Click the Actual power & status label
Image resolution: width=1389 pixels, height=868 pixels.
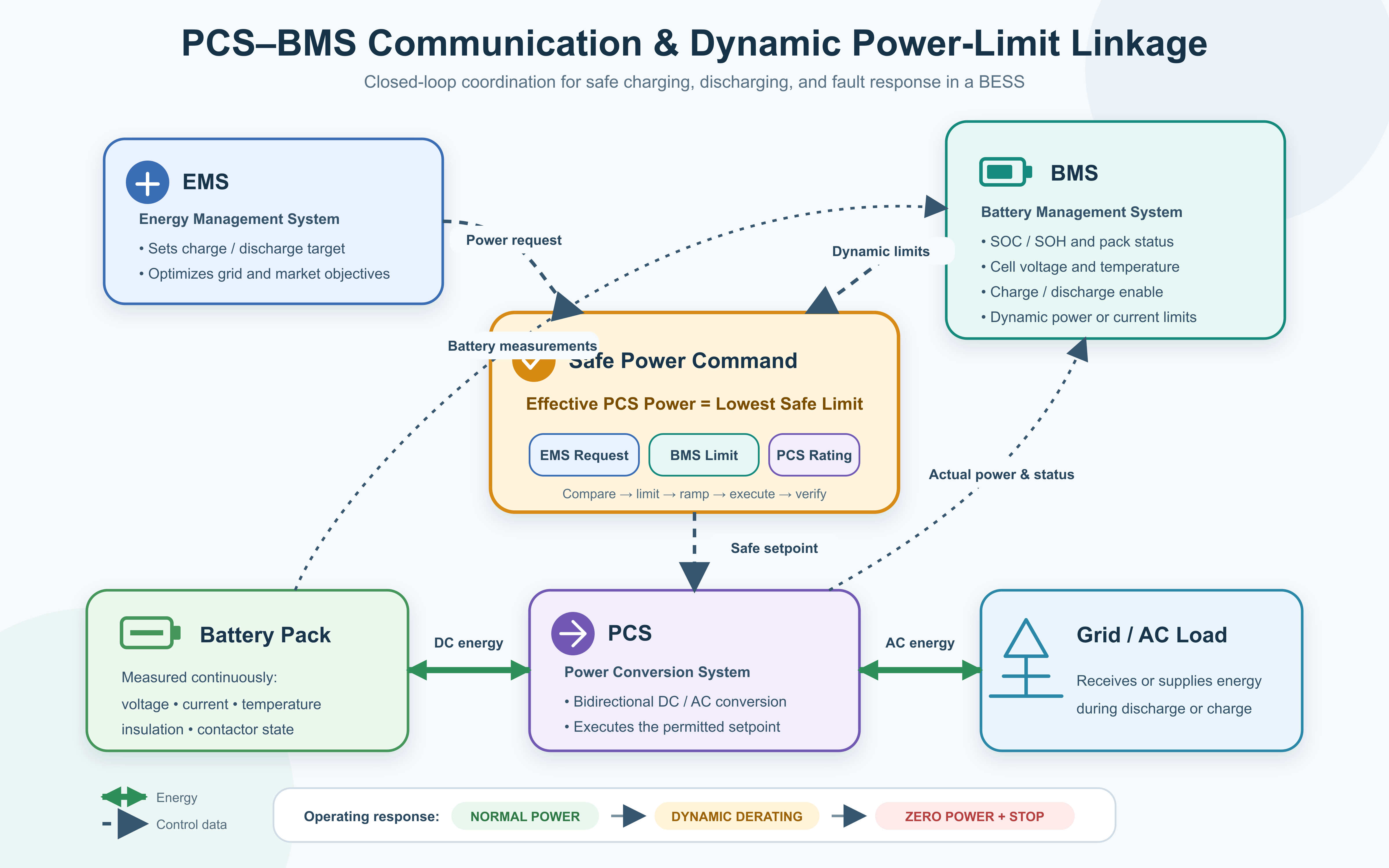[1001, 474]
